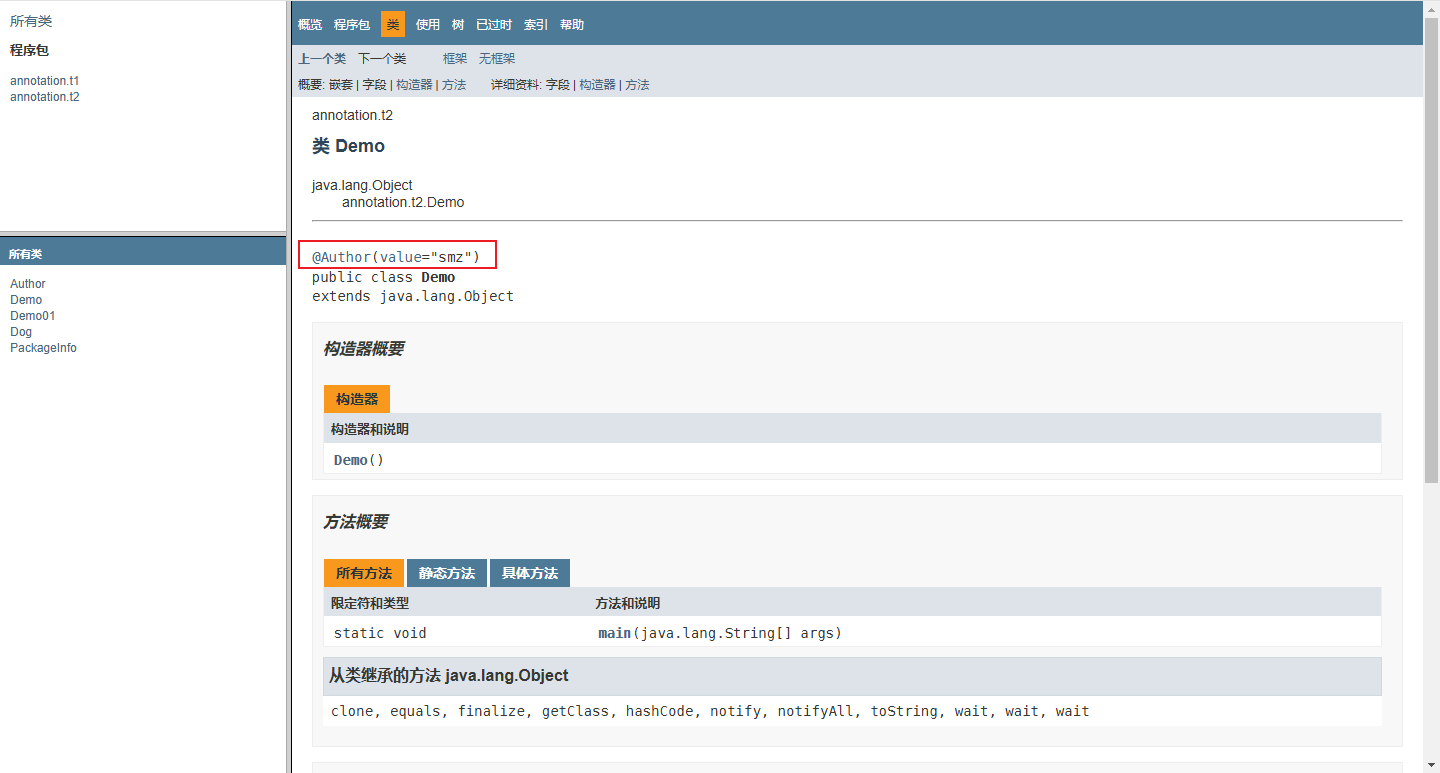Screen dimensions: 1440x773
Task: Click the inherited methods list clone, equals, finalize
Action: pos(710,712)
